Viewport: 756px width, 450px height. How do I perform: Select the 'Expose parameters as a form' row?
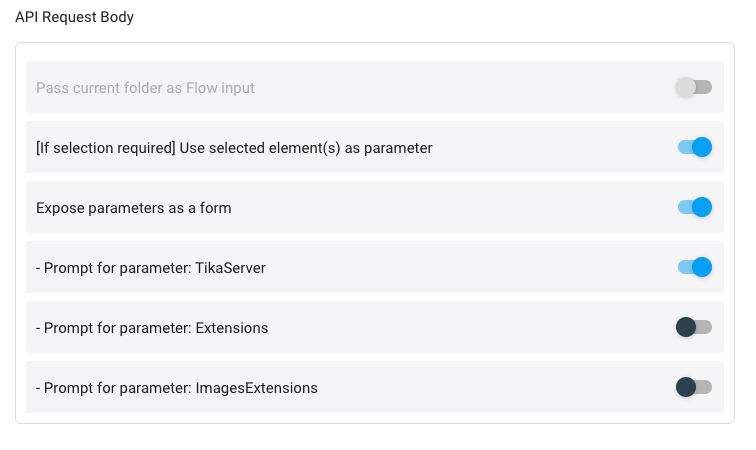pos(375,207)
